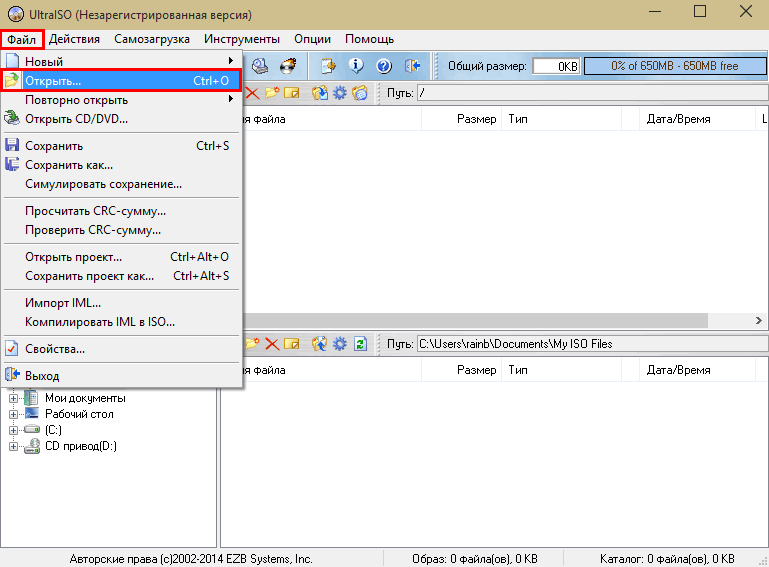Sort lower pane by Размер column
This screenshot has height=567, width=769.
pyautogui.click(x=461, y=370)
